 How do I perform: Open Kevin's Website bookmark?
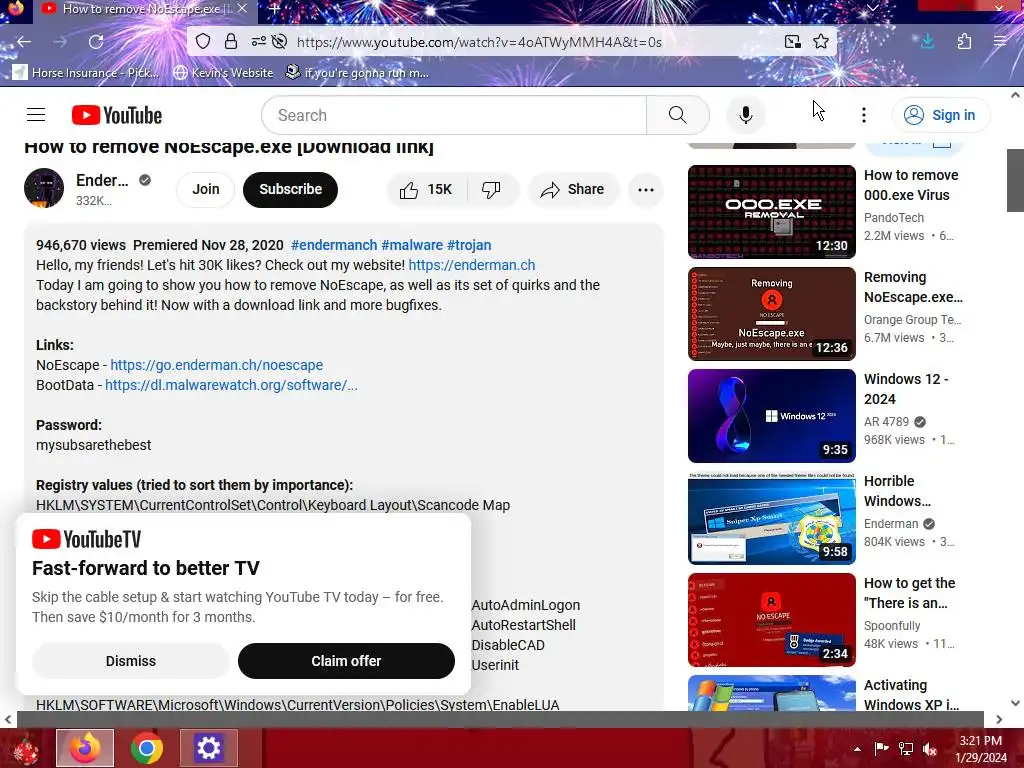223,72
